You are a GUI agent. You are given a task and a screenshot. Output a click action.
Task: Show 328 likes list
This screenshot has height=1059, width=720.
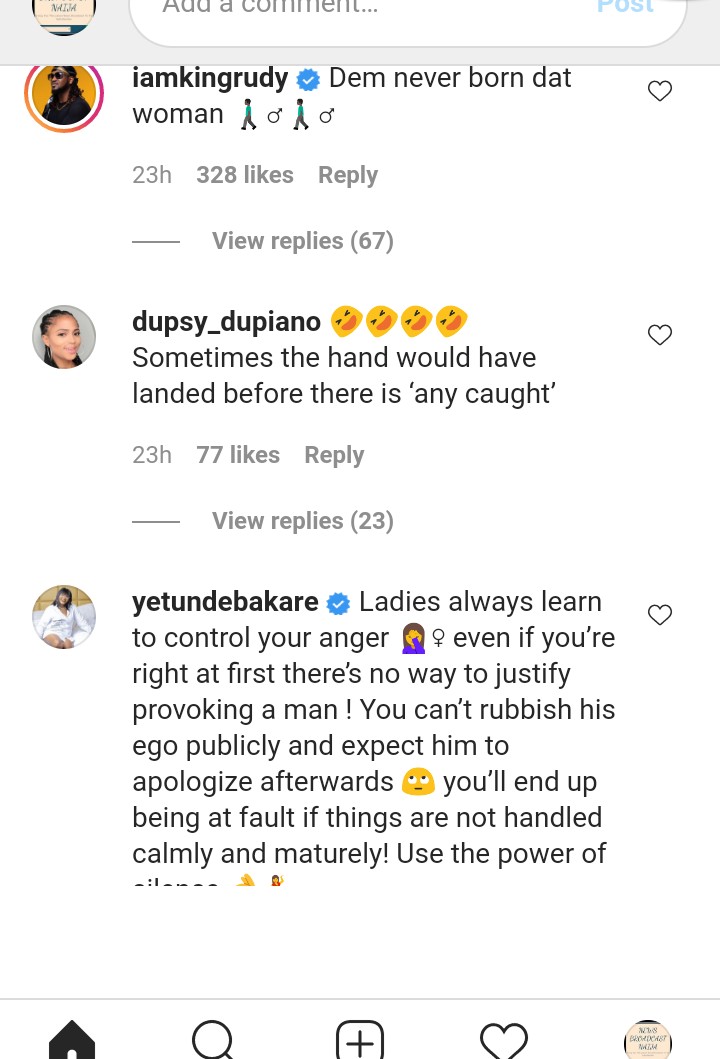[244, 175]
